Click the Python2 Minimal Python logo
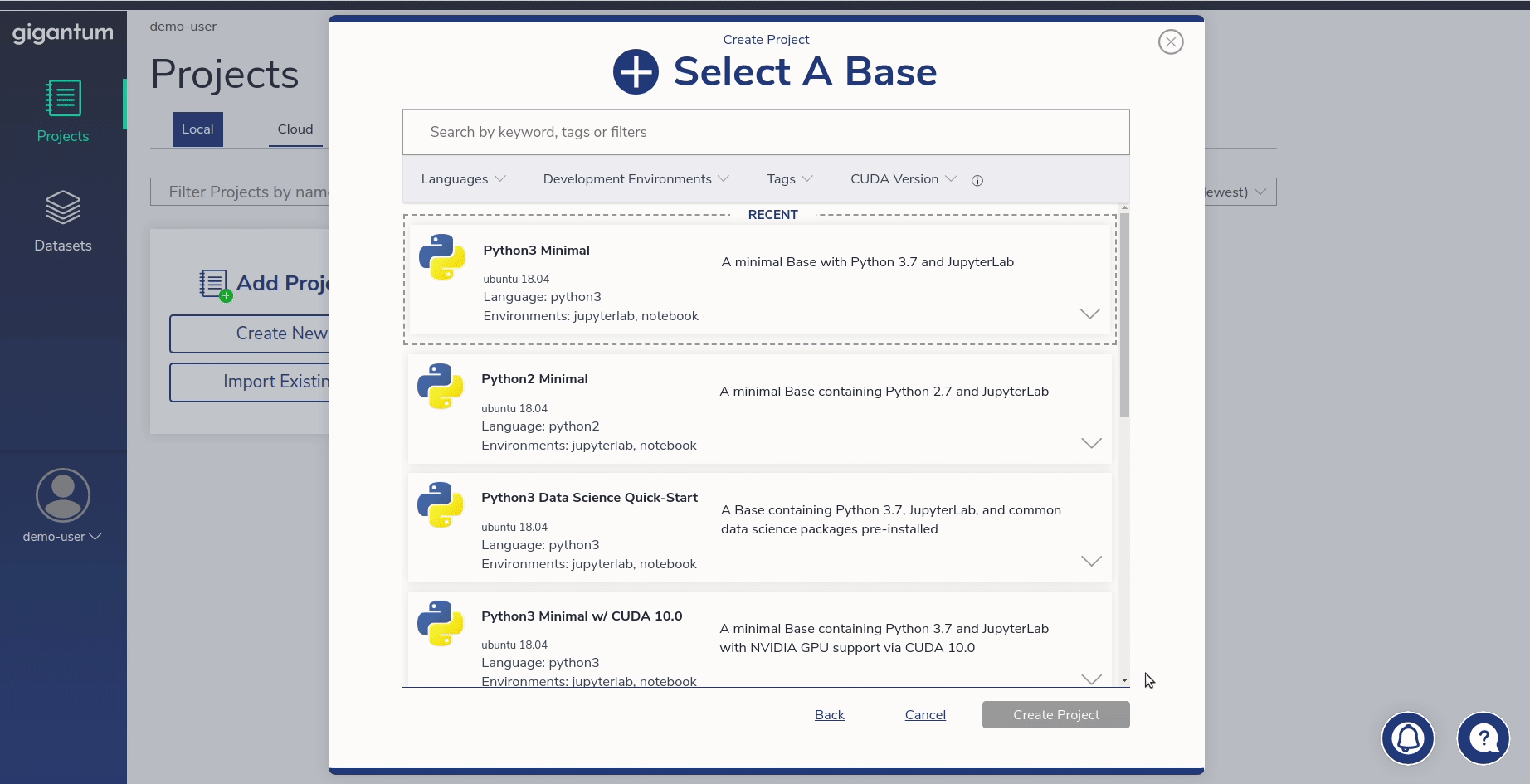 440,386
